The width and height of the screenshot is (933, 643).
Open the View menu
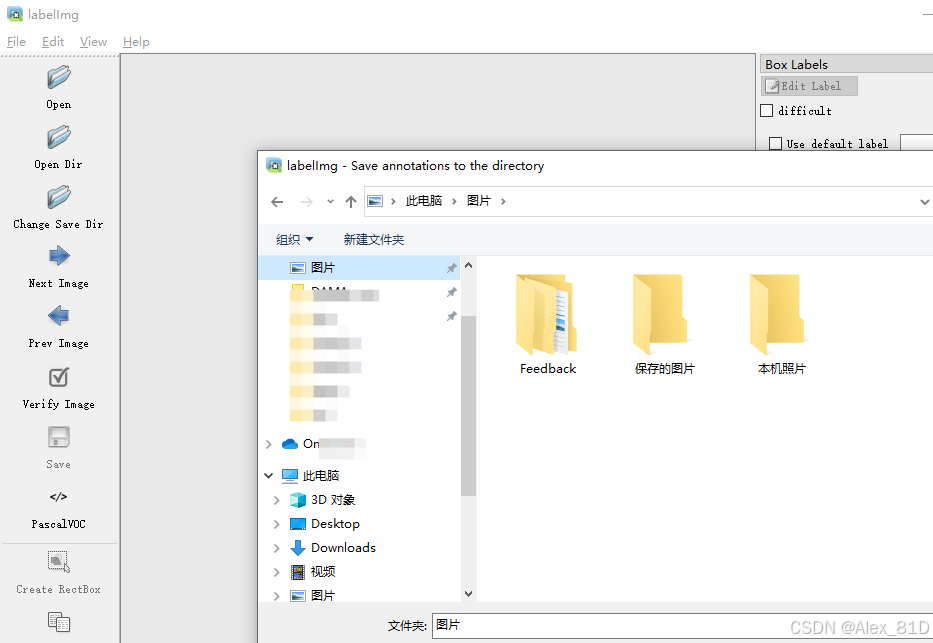click(x=93, y=42)
